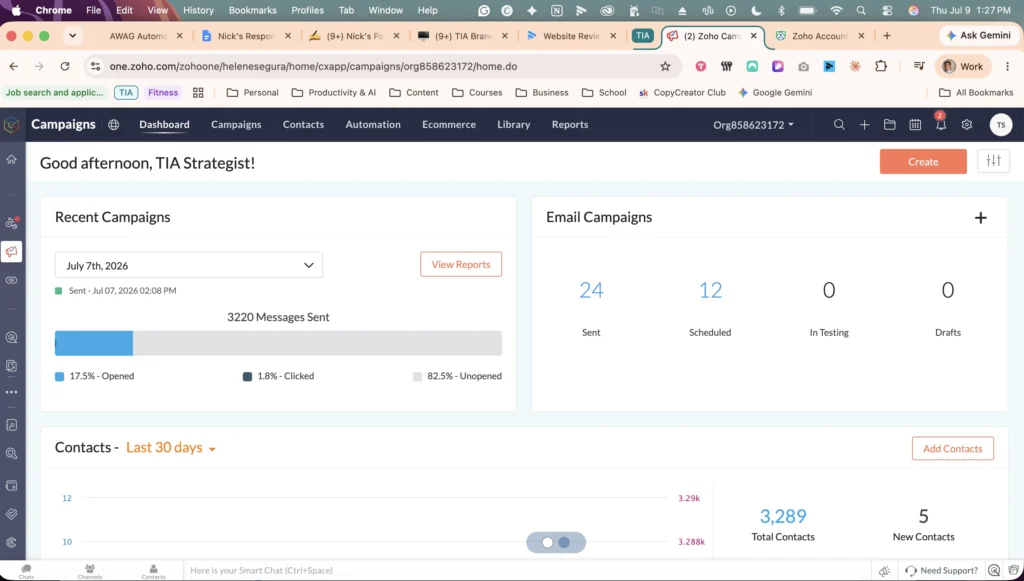
Task: Click Ask Gemini button
Action: pos(978,36)
